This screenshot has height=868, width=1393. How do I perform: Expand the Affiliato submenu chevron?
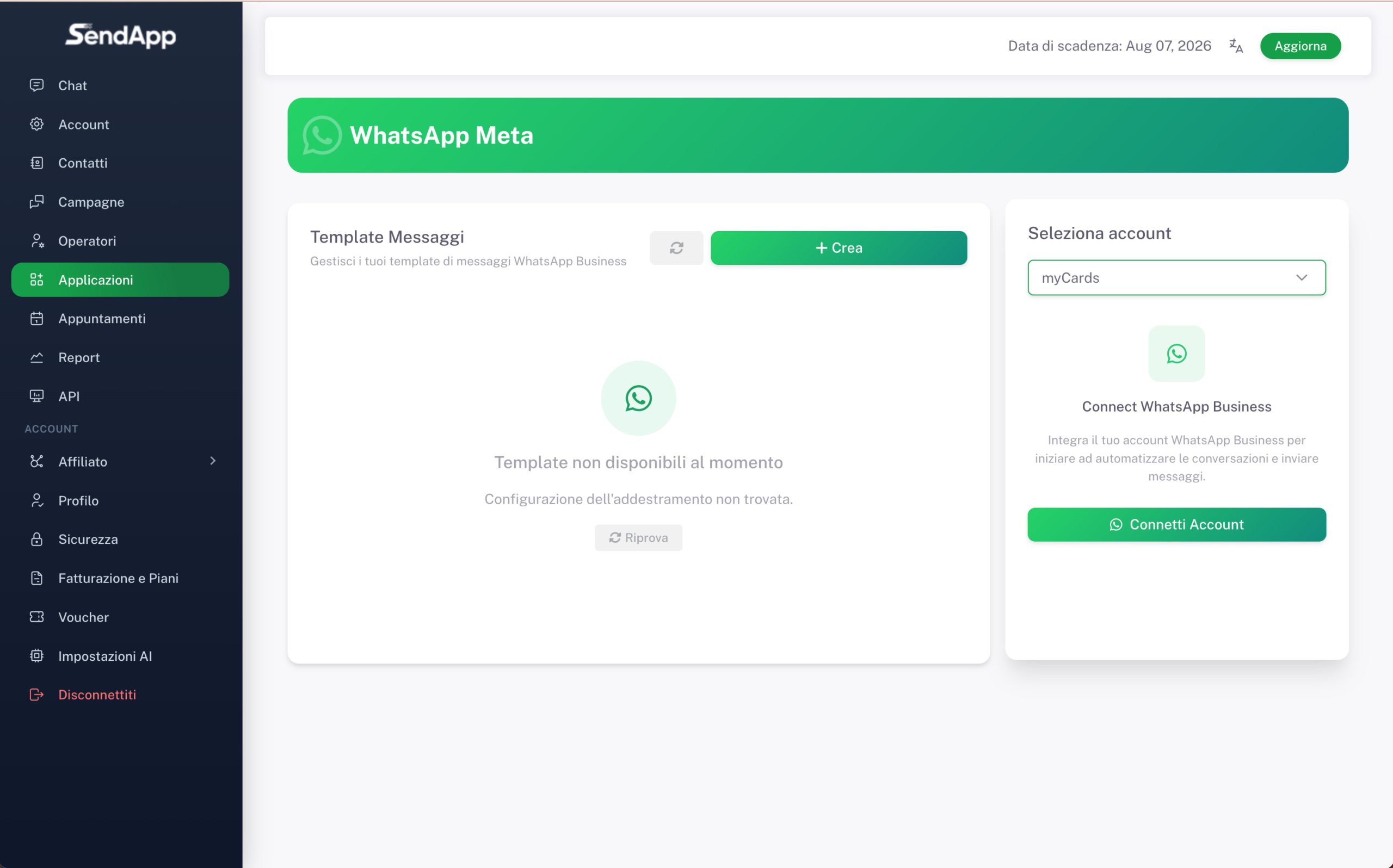pos(213,461)
